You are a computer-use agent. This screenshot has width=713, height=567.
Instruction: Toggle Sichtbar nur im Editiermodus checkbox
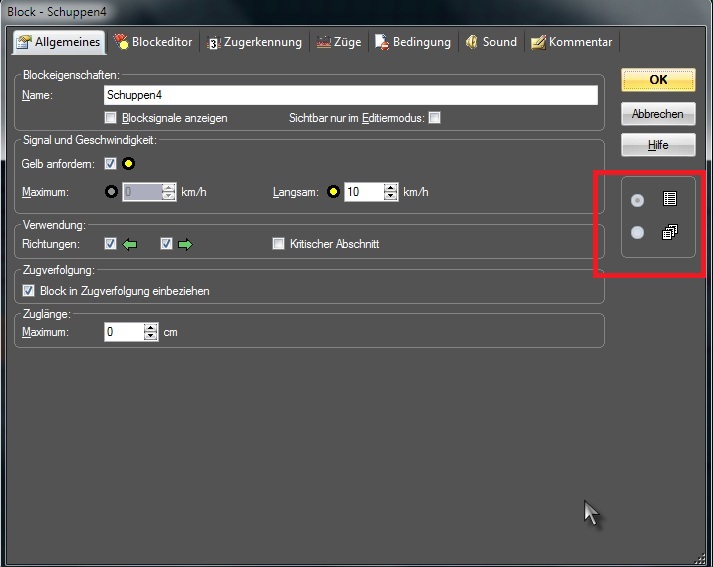[434, 118]
